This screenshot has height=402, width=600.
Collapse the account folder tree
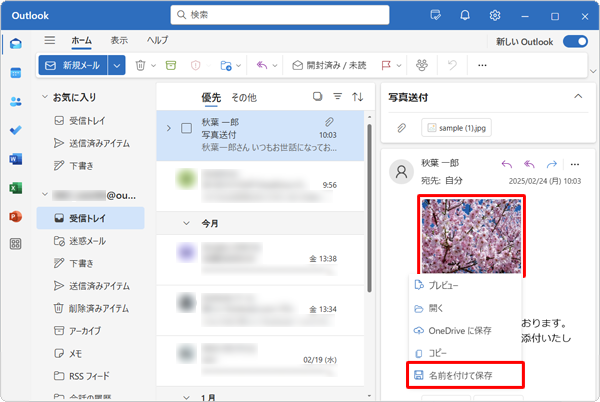pyautogui.click(x=45, y=194)
